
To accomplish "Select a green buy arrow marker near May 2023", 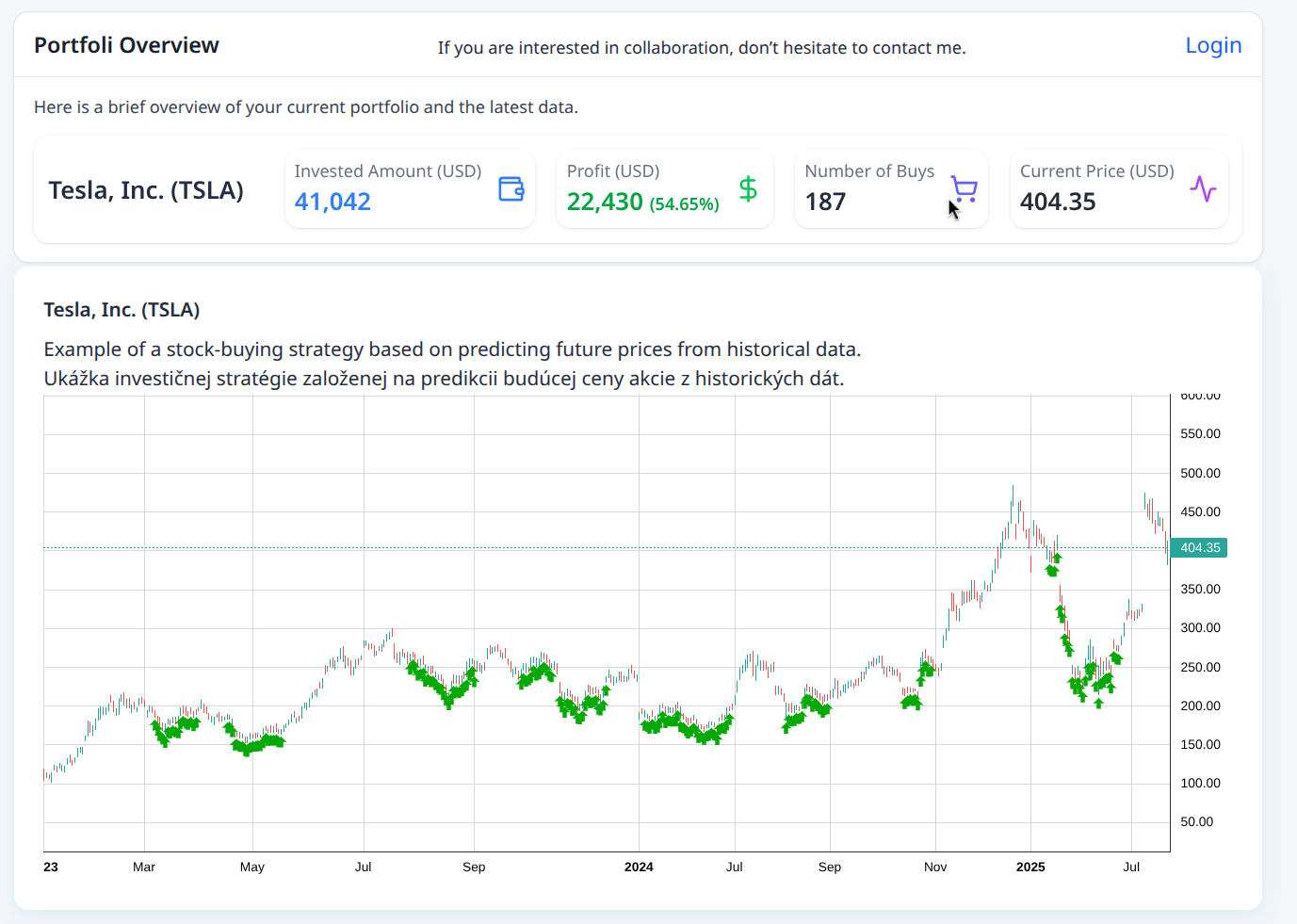I will (x=256, y=746).
